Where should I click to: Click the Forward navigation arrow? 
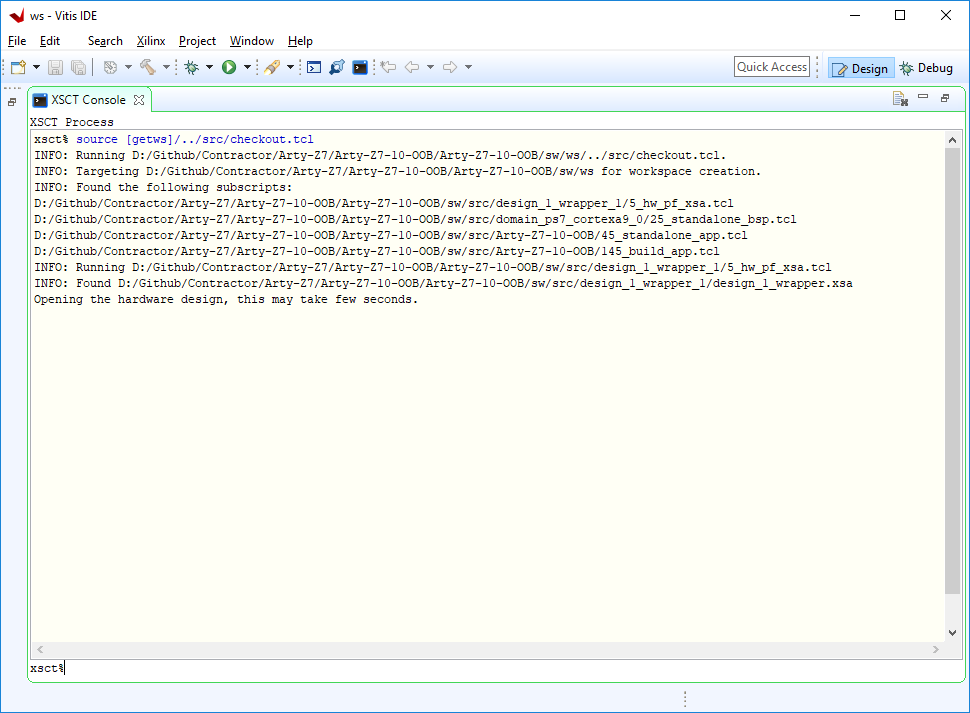click(x=450, y=67)
